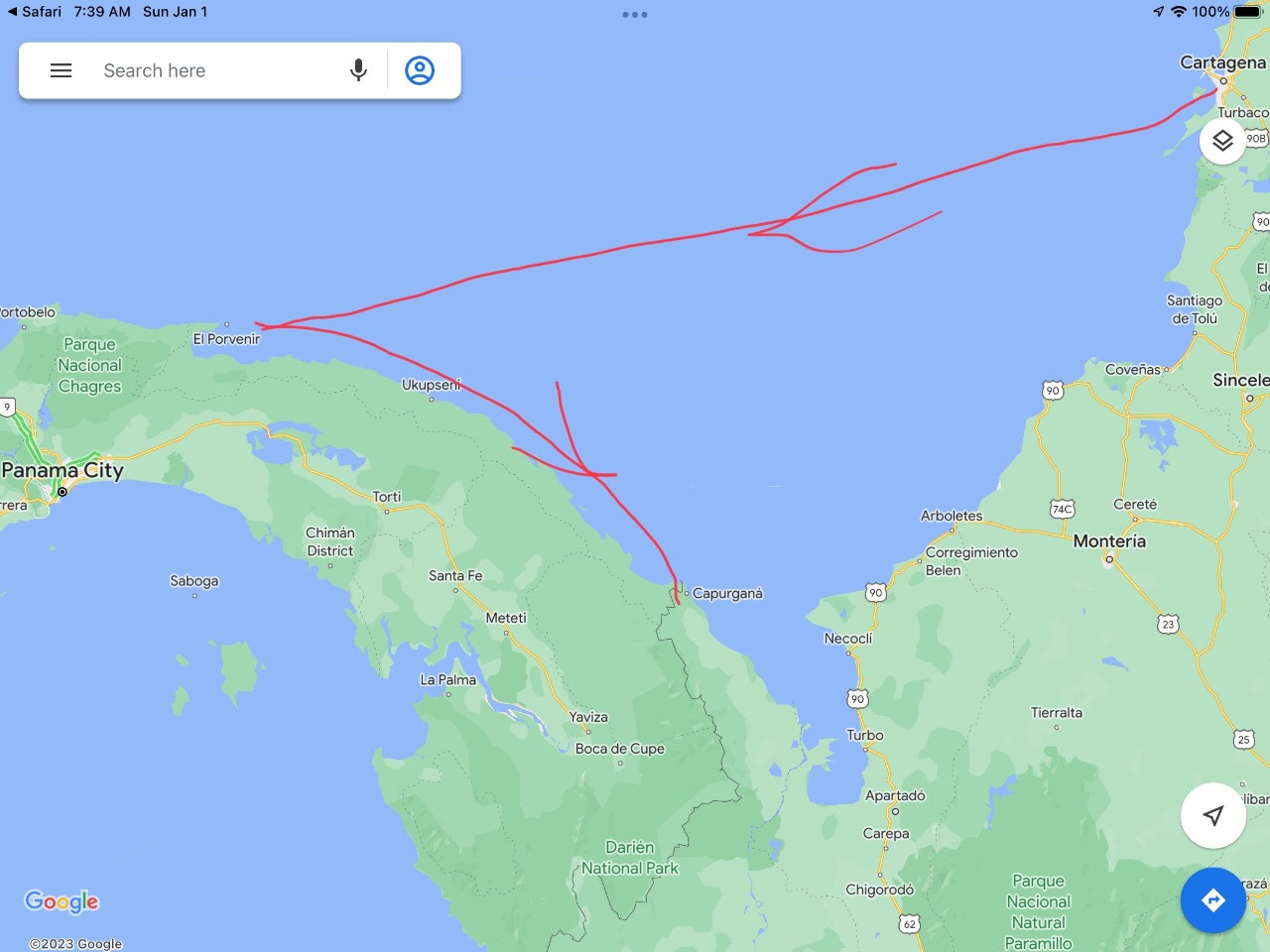
Task: Select Cartagena city label
Action: pos(1222,62)
